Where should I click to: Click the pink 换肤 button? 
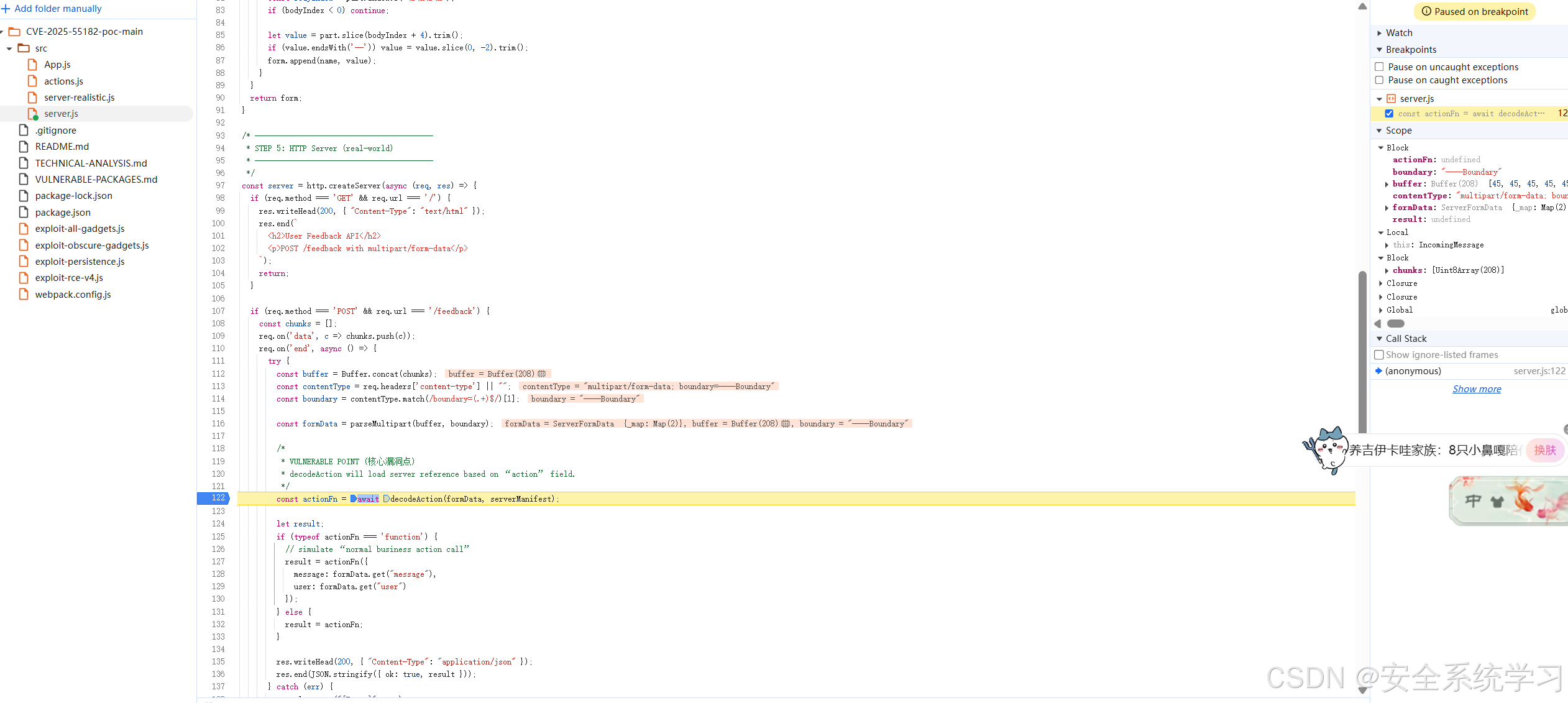pyautogui.click(x=1544, y=450)
